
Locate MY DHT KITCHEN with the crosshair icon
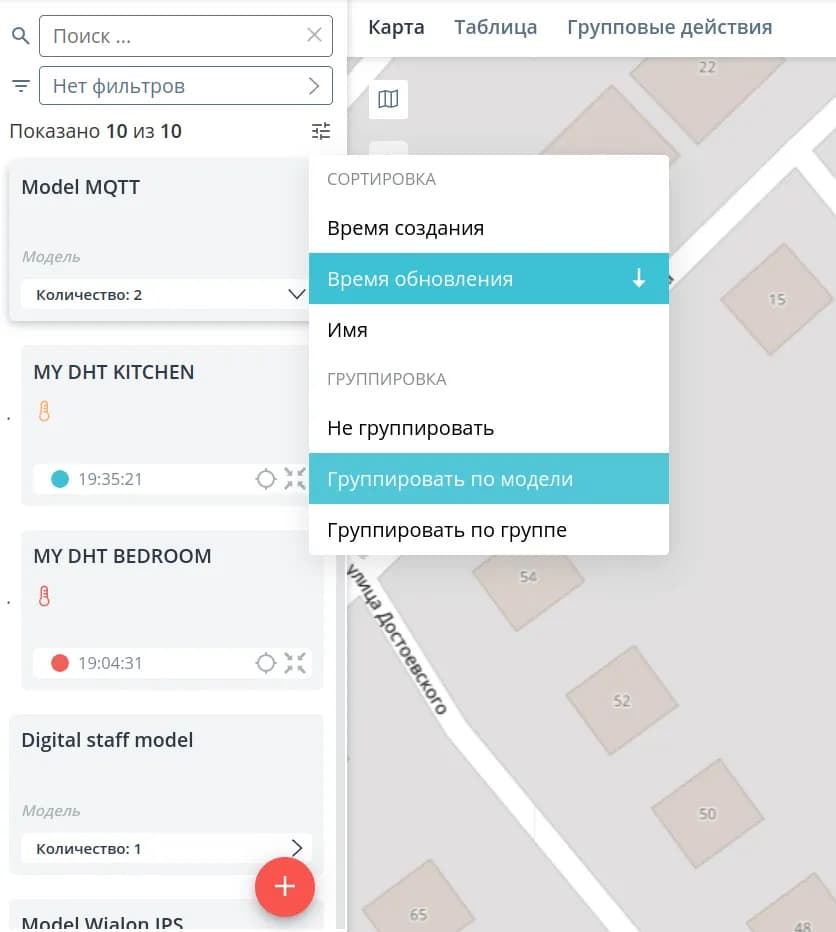tap(266, 478)
